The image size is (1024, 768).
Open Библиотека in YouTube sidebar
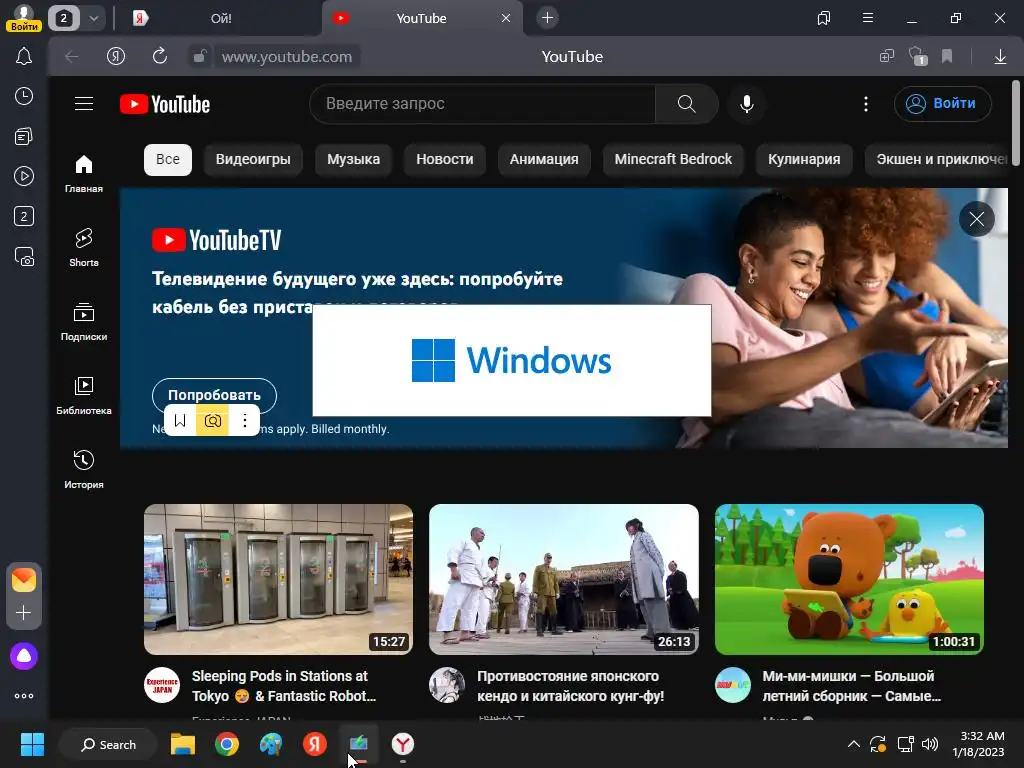[84, 395]
